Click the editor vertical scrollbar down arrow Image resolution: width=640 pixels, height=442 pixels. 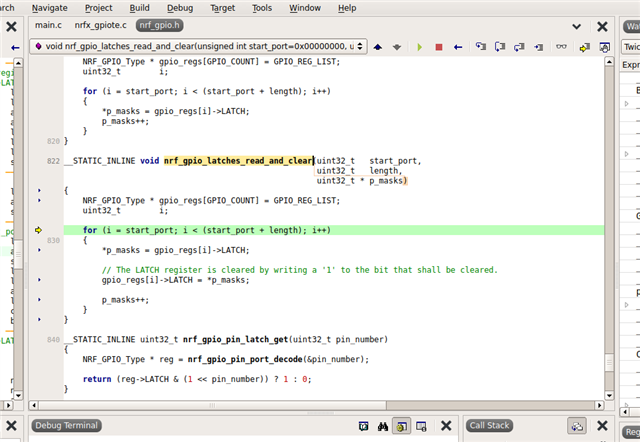click(609, 395)
